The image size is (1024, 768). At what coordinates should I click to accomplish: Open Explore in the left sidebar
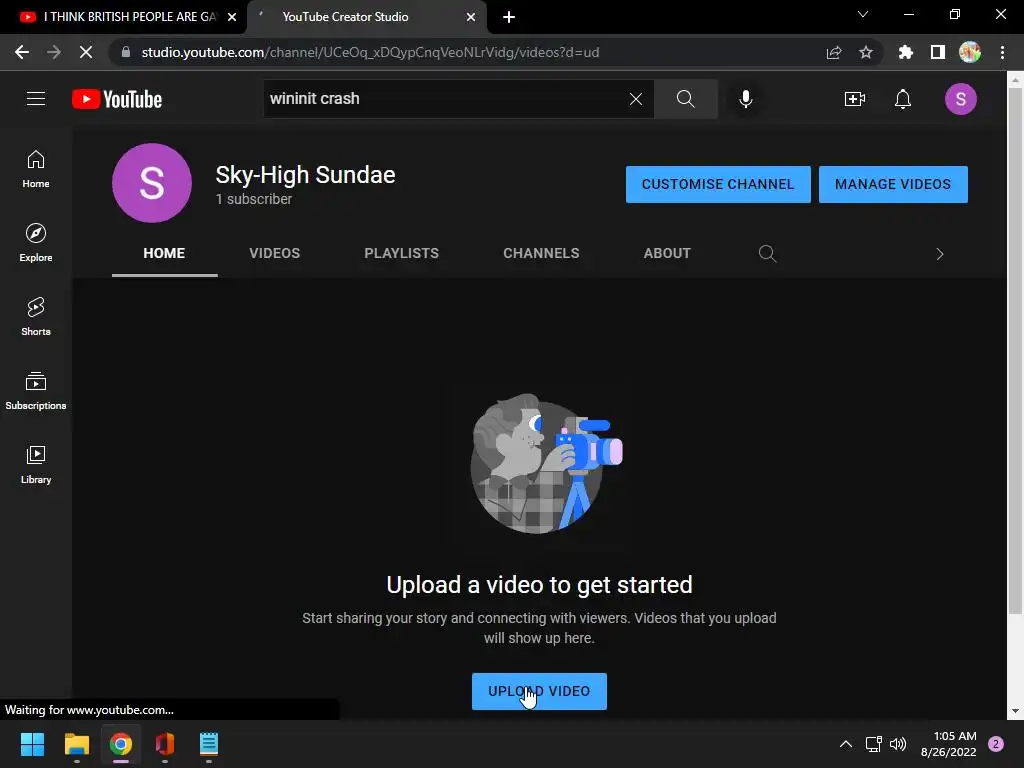pyautogui.click(x=36, y=243)
